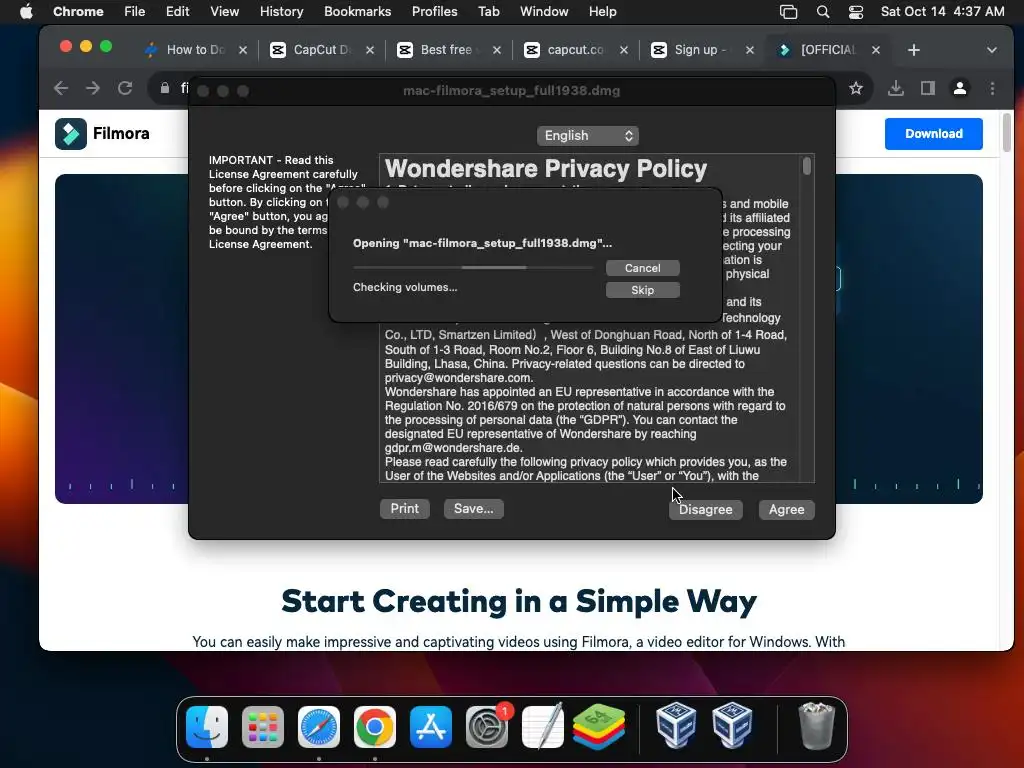The width and height of the screenshot is (1024, 768).
Task: Open the Tab menu
Action: coord(488,11)
